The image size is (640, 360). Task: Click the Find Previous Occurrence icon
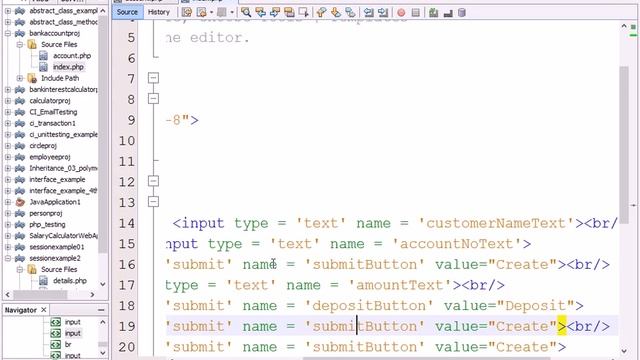[260, 13]
